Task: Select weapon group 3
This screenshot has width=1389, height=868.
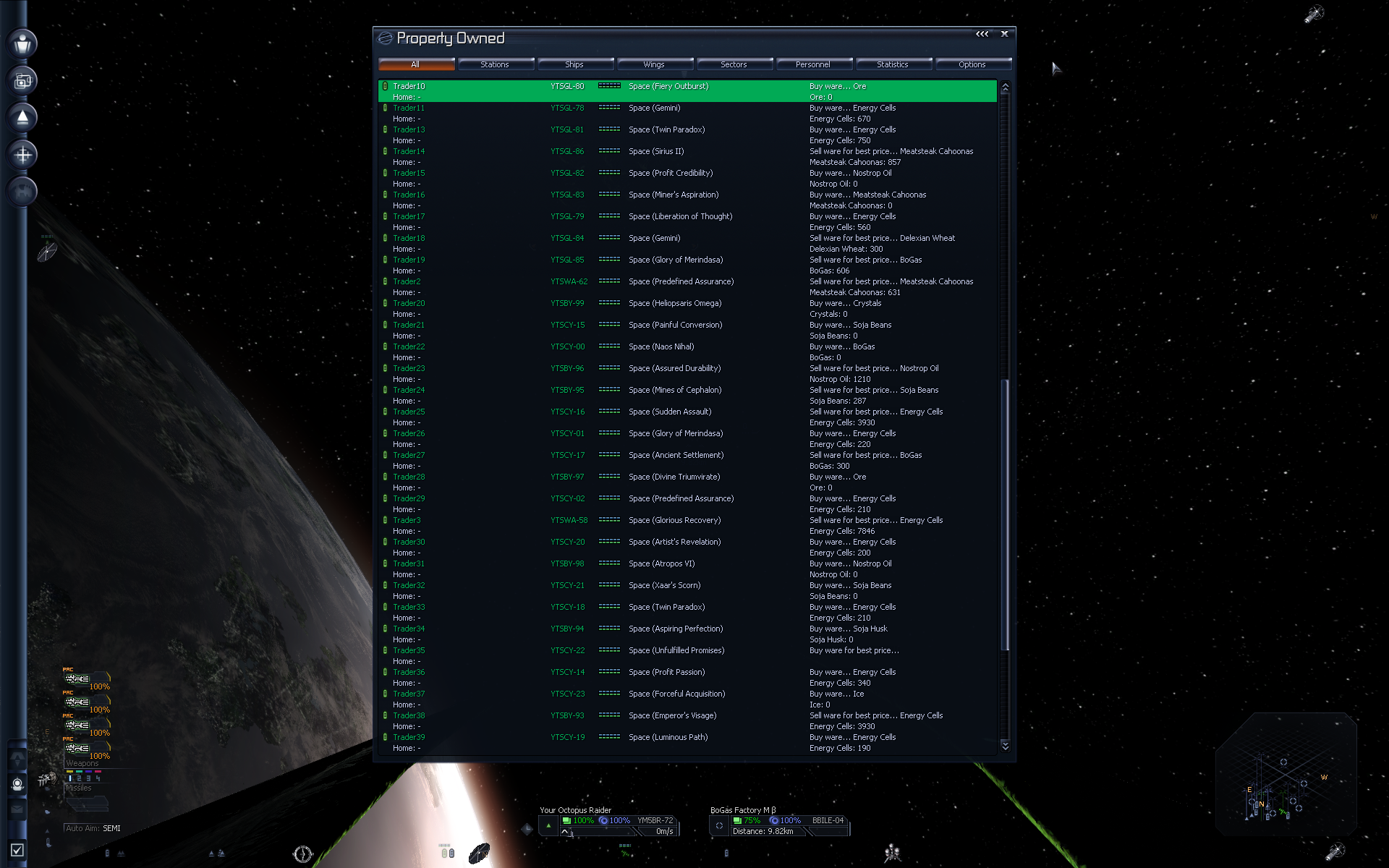Action: point(88,778)
